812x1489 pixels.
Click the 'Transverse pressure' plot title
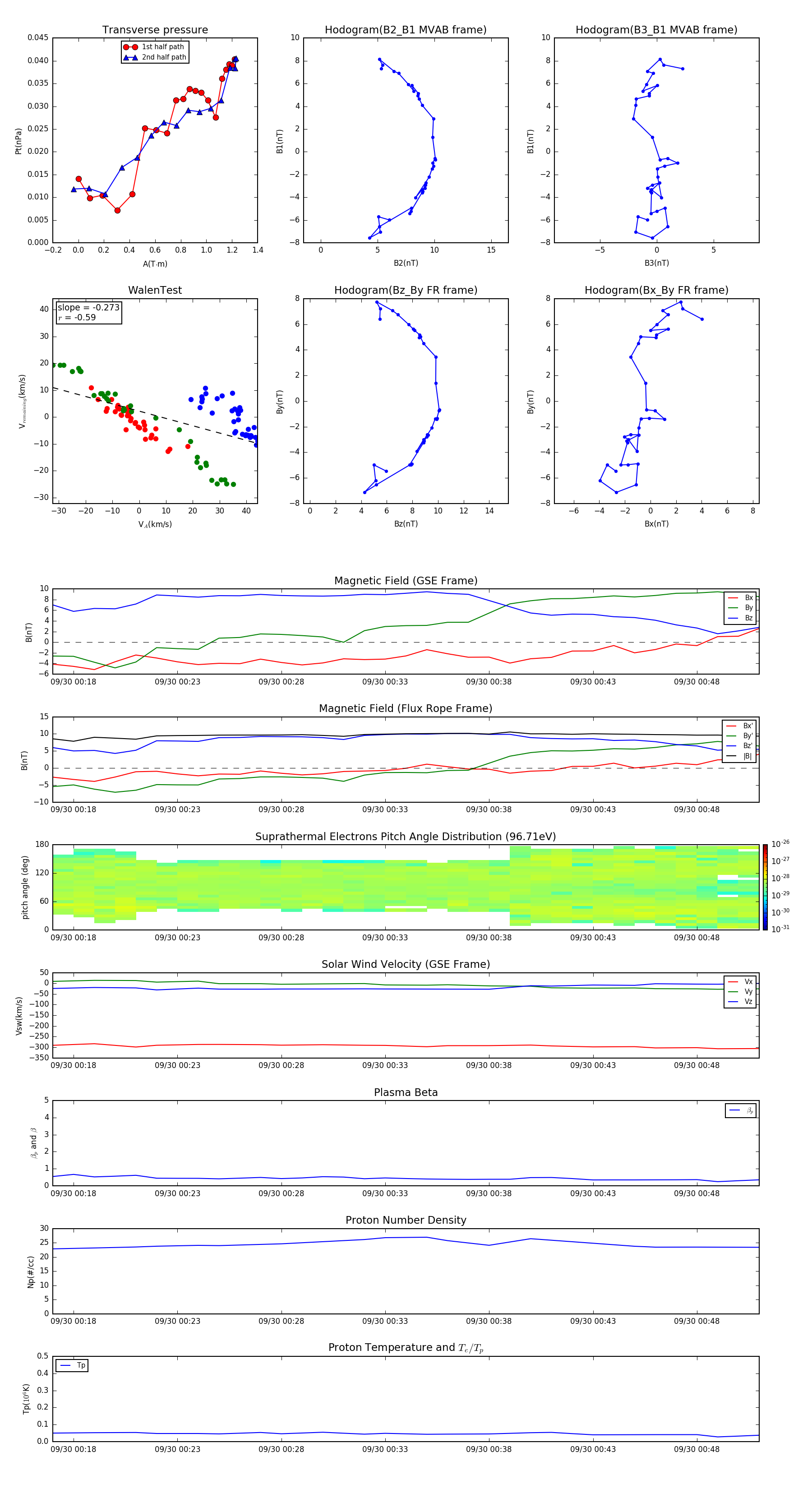[x=155, y=30]
